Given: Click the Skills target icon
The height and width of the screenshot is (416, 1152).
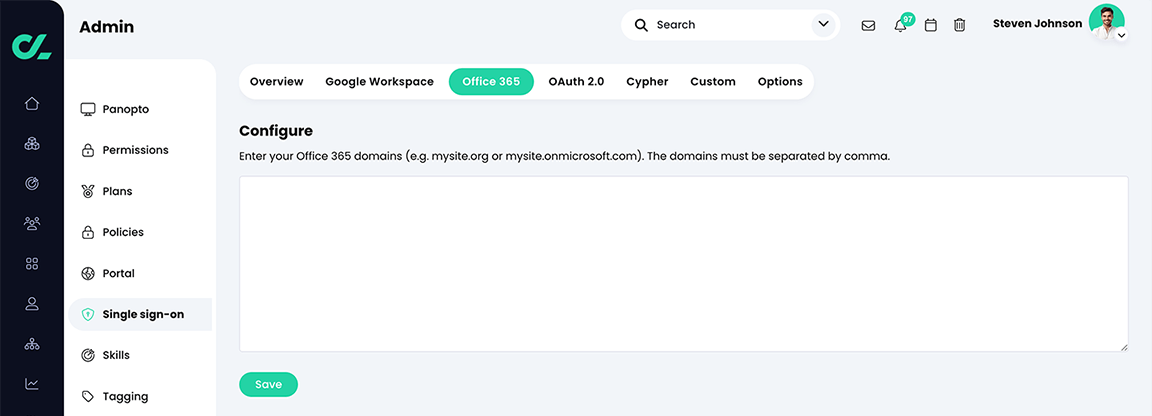Looking at the screenshot, I should [87, 356].
